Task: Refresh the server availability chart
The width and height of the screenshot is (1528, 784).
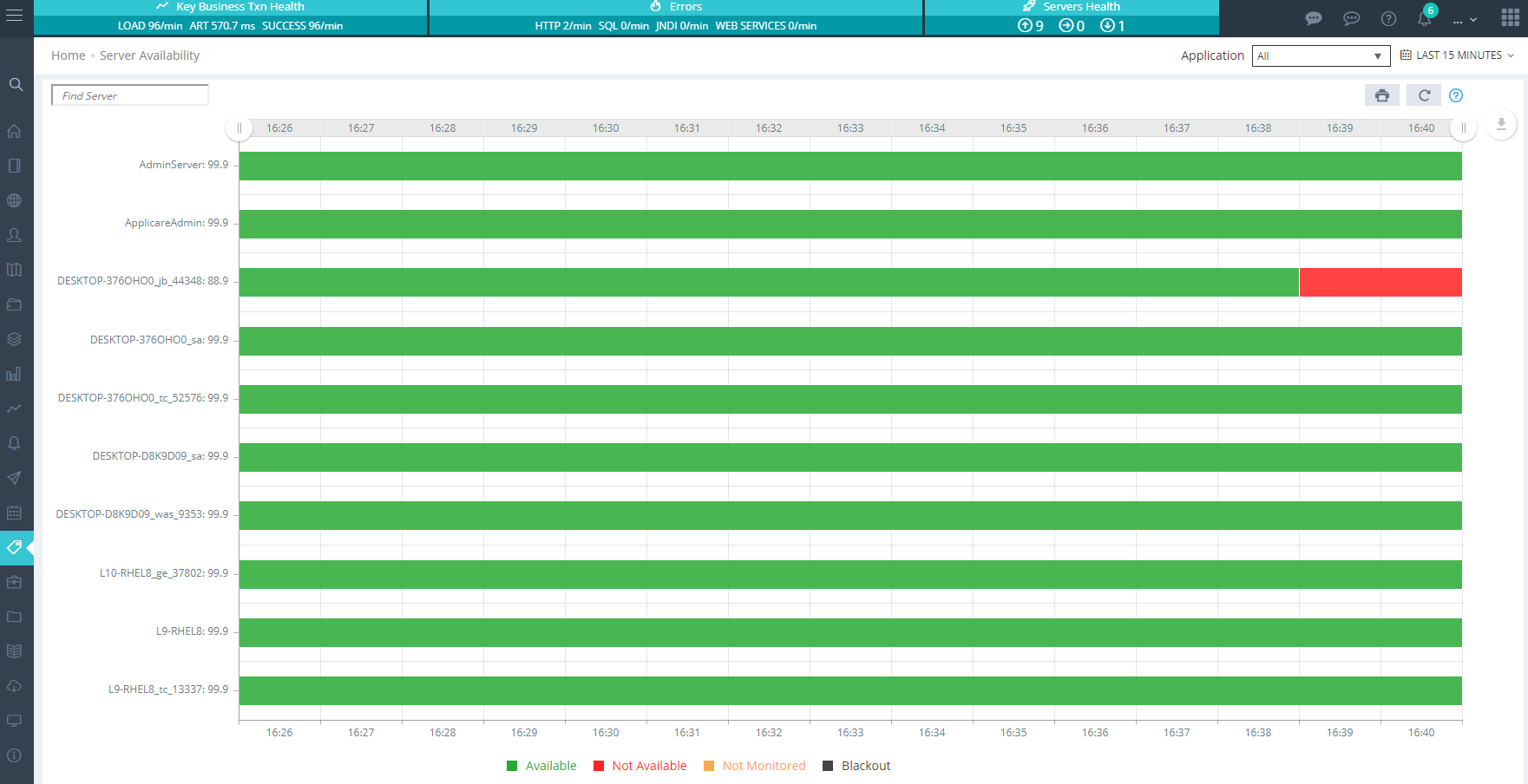Action: click(1424, 95)
